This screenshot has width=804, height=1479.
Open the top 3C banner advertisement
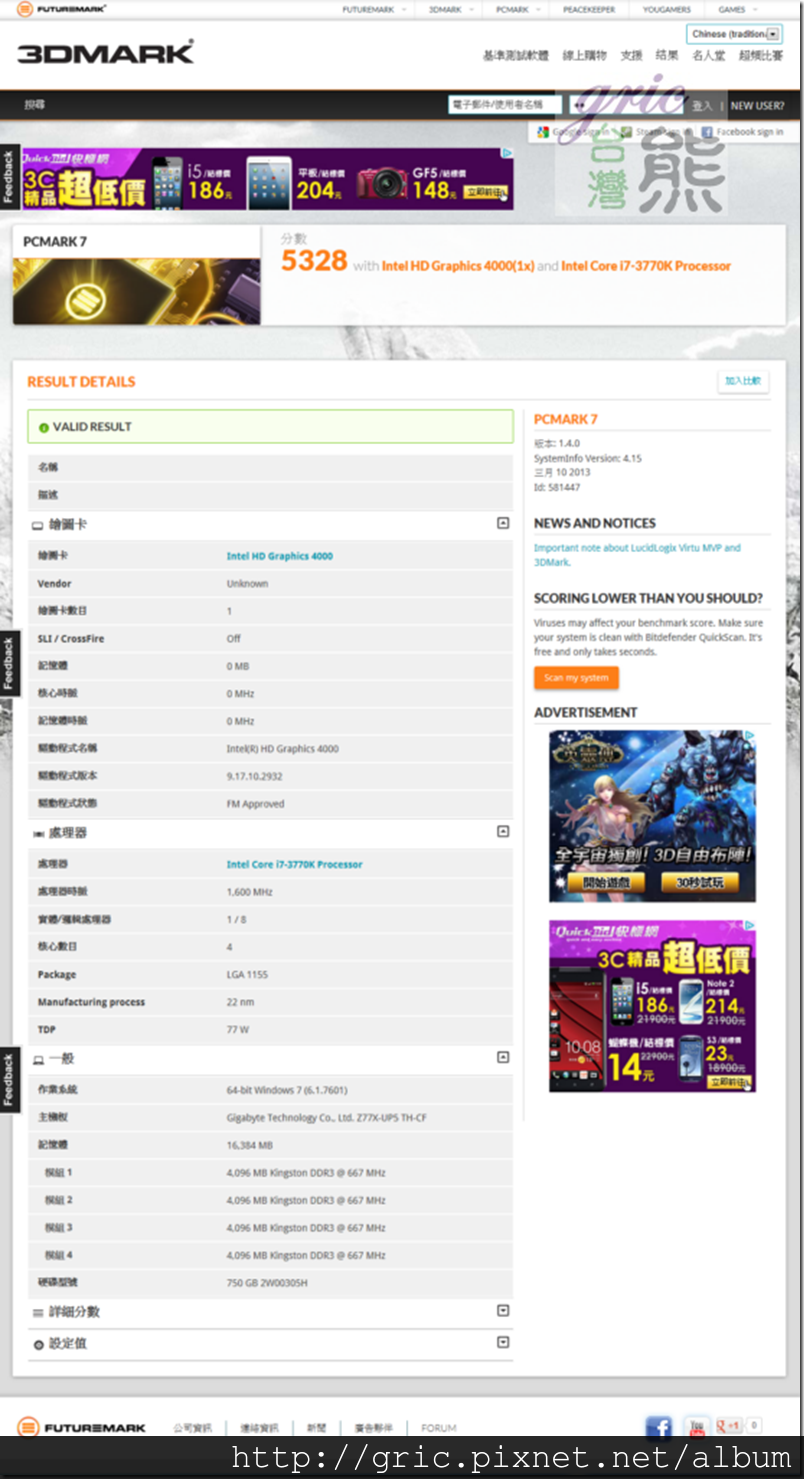268,179
